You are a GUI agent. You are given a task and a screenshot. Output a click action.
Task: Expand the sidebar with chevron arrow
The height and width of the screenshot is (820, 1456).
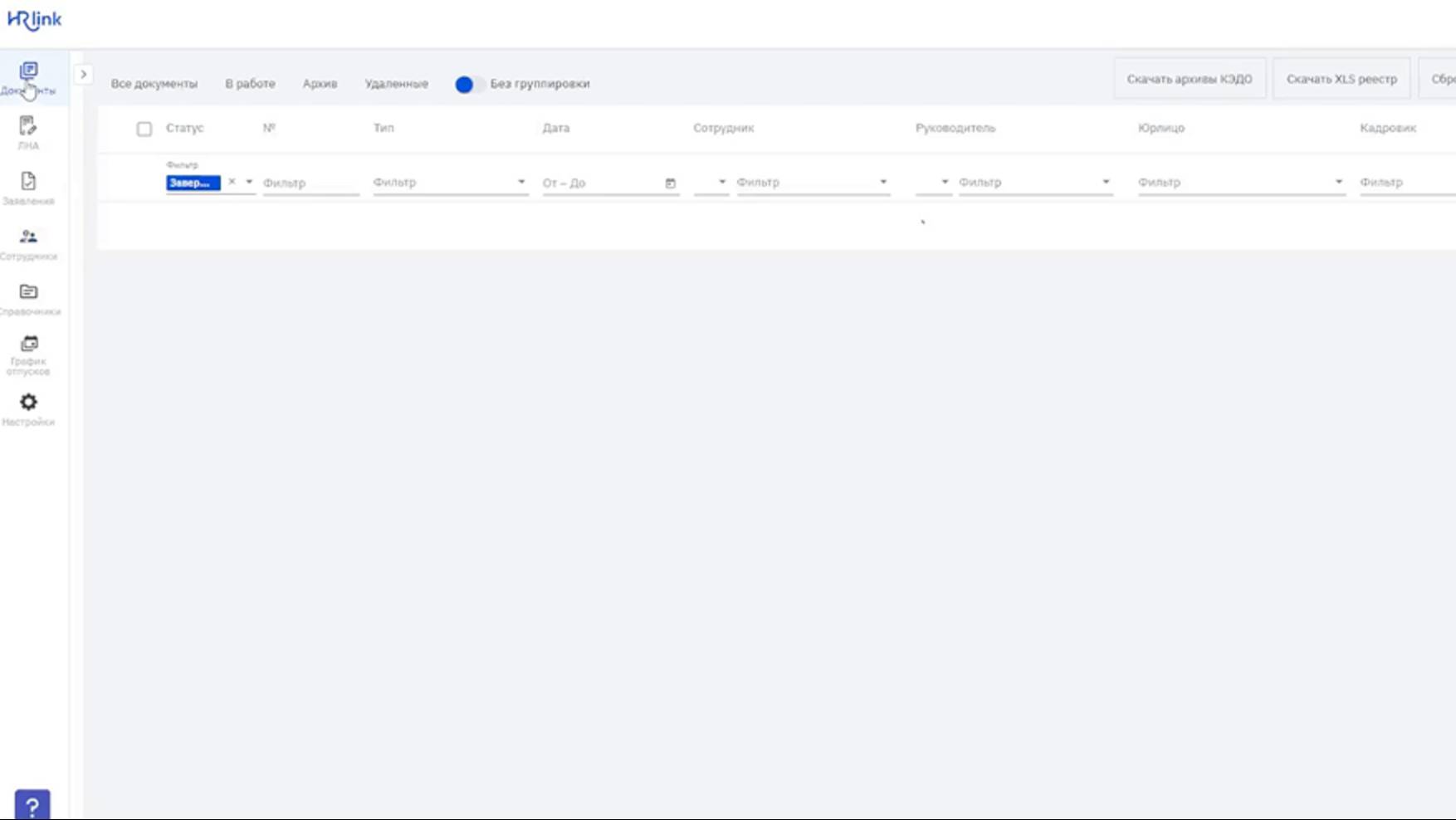click(x=83, y=75)
